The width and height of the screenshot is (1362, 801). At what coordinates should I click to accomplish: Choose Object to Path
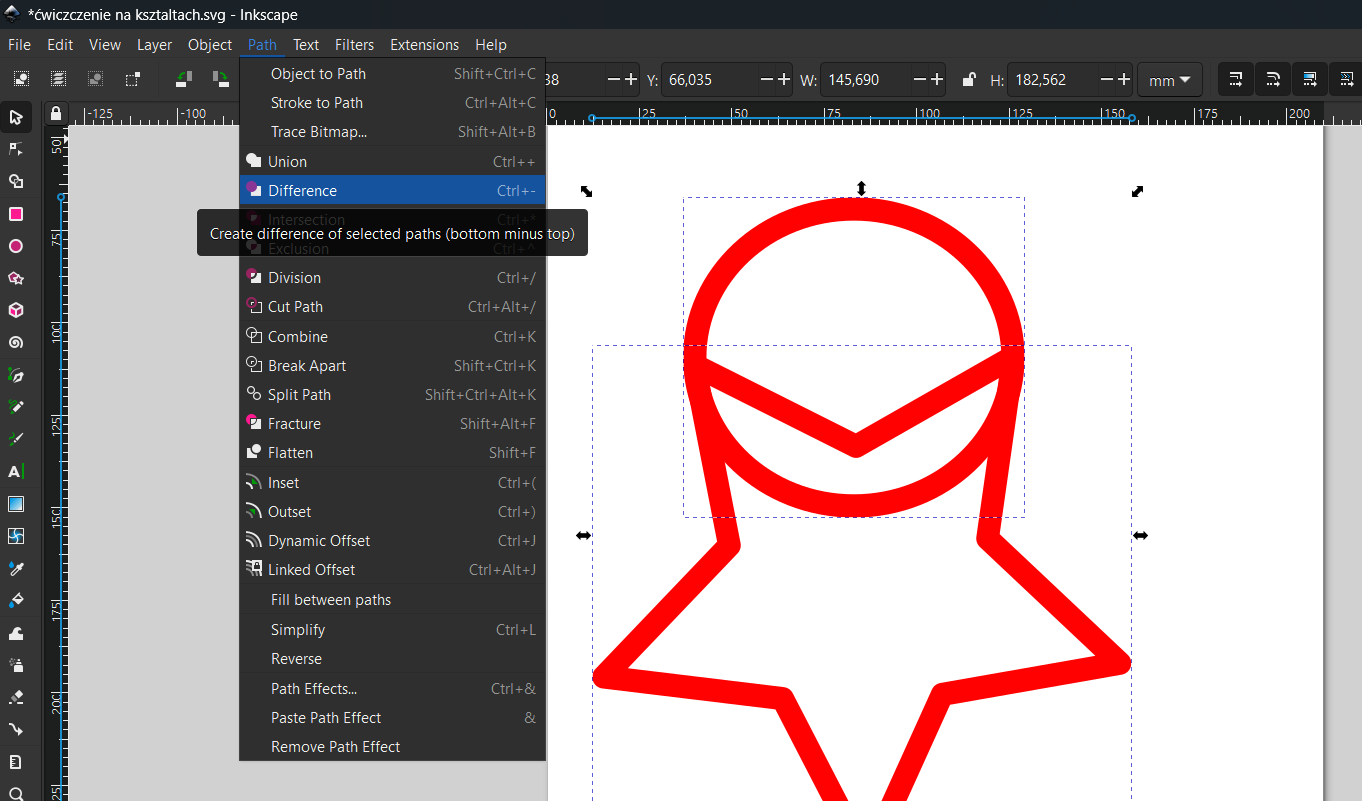tap(392, 73)
